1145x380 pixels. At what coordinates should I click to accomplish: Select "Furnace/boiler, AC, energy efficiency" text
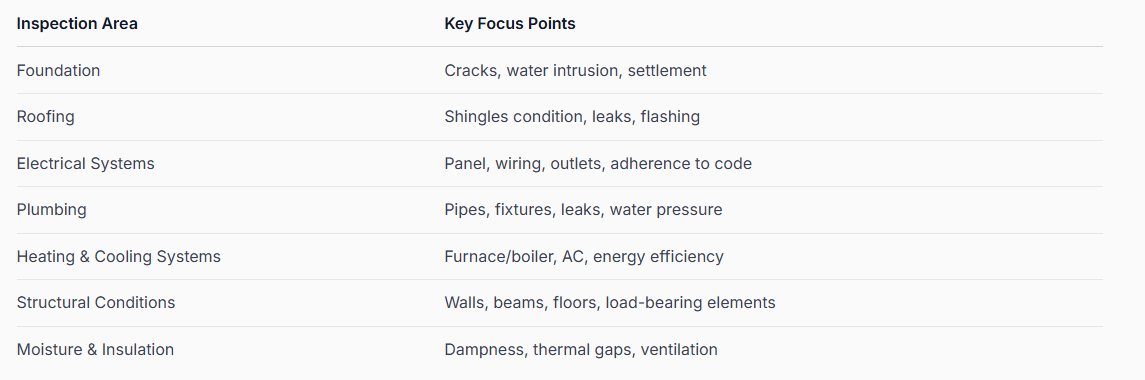583,256
